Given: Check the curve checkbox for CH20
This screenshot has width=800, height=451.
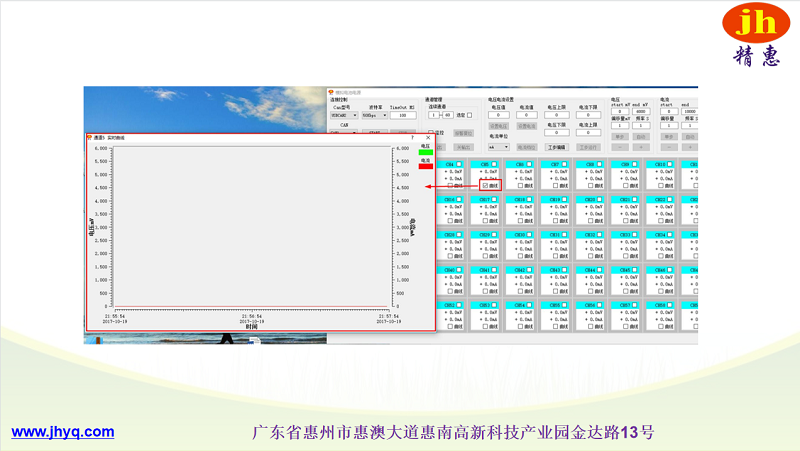Looking at the screenshot, I should [x=591, y=221].
